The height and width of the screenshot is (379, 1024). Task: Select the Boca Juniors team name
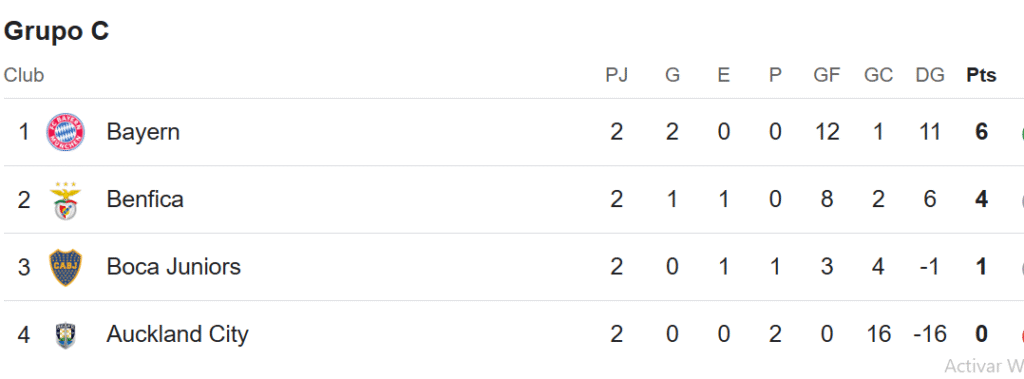(174, 267)
